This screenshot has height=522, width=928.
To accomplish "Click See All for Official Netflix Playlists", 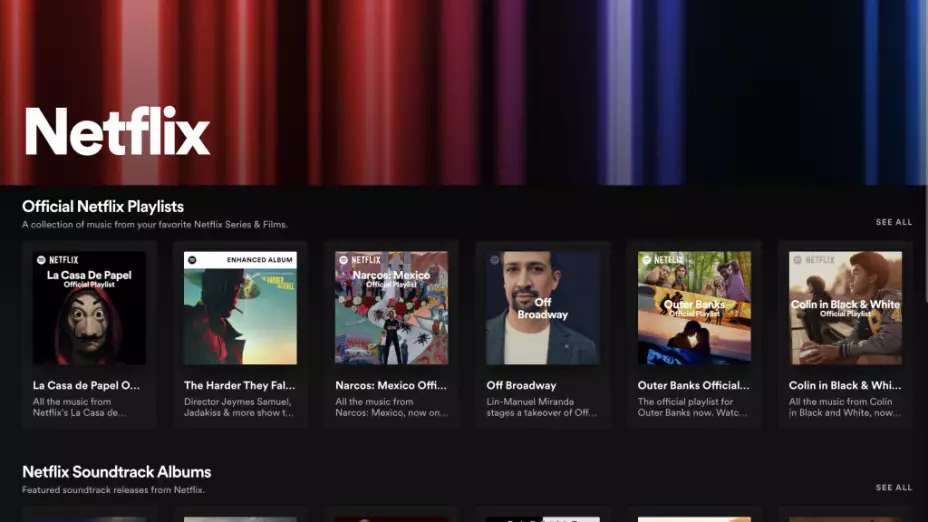I will click(893, 222).
